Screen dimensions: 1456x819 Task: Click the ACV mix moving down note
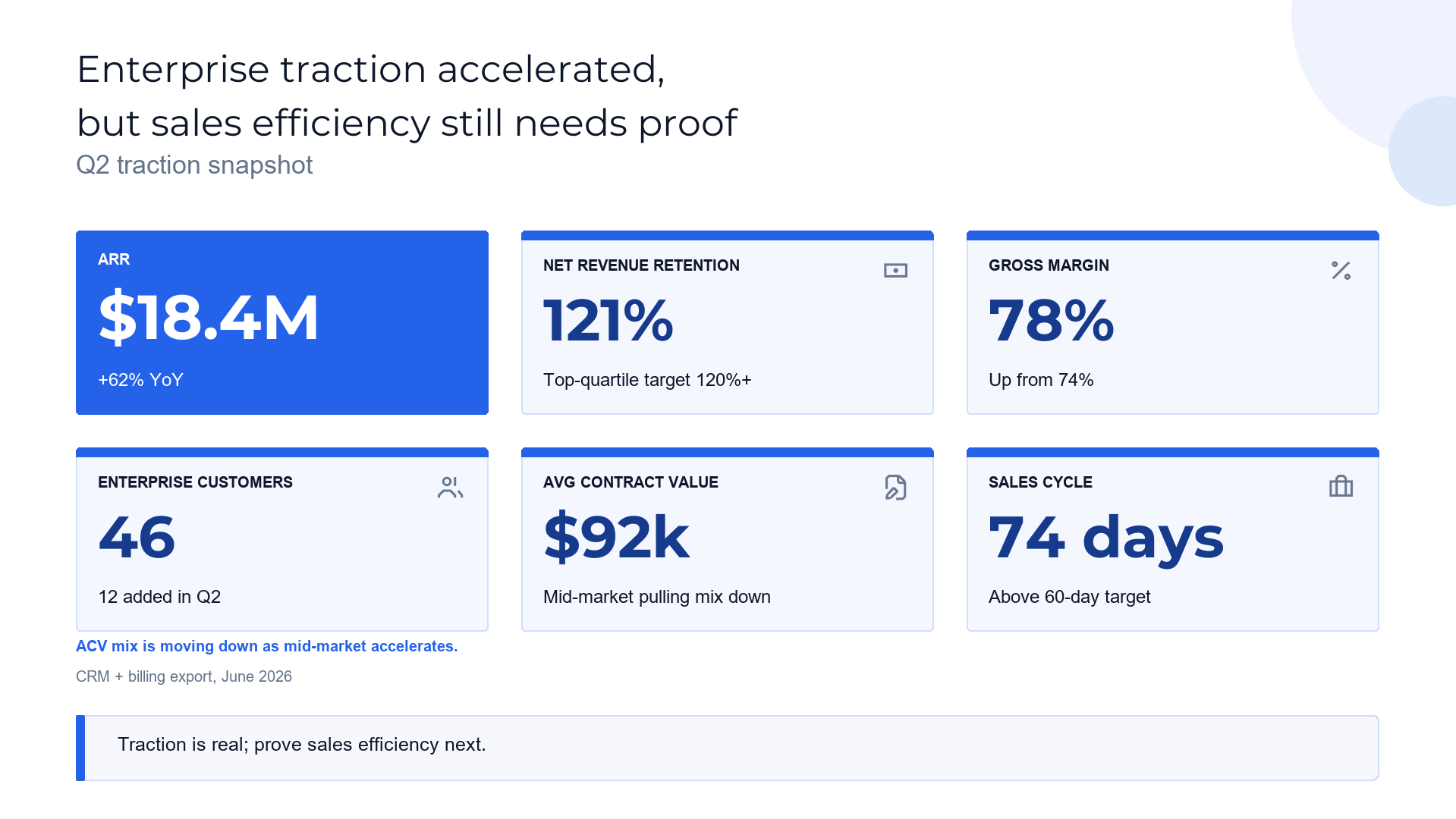(267, 646)
